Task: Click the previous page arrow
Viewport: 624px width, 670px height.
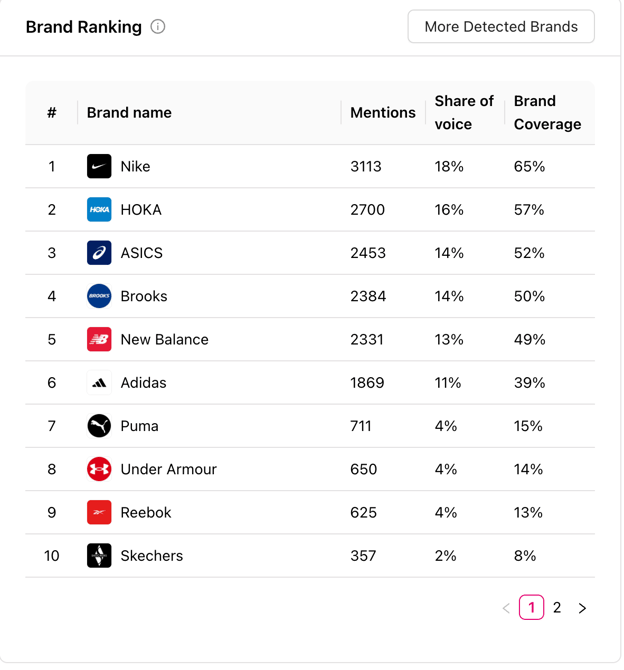Action: 506,608
